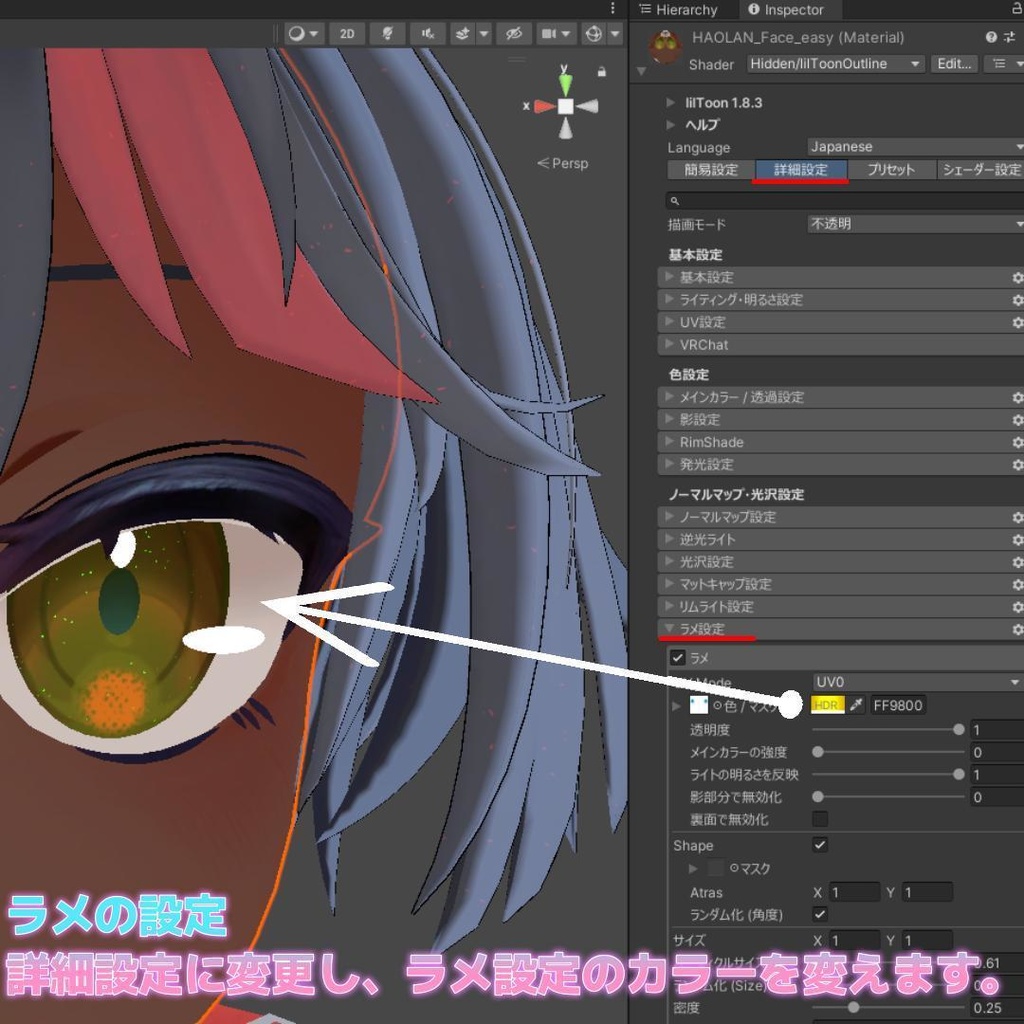The width and height of the screenshot is (1024, 1024).
Task: Open the gizmos visibility eye icon
Action: [x=514, y=33]
